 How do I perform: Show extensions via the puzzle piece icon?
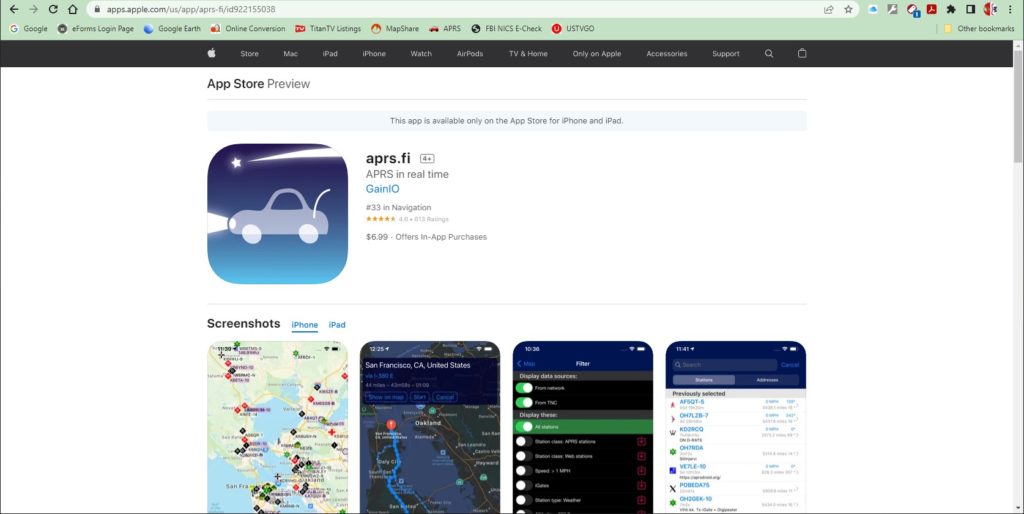(x=952, y=9)
